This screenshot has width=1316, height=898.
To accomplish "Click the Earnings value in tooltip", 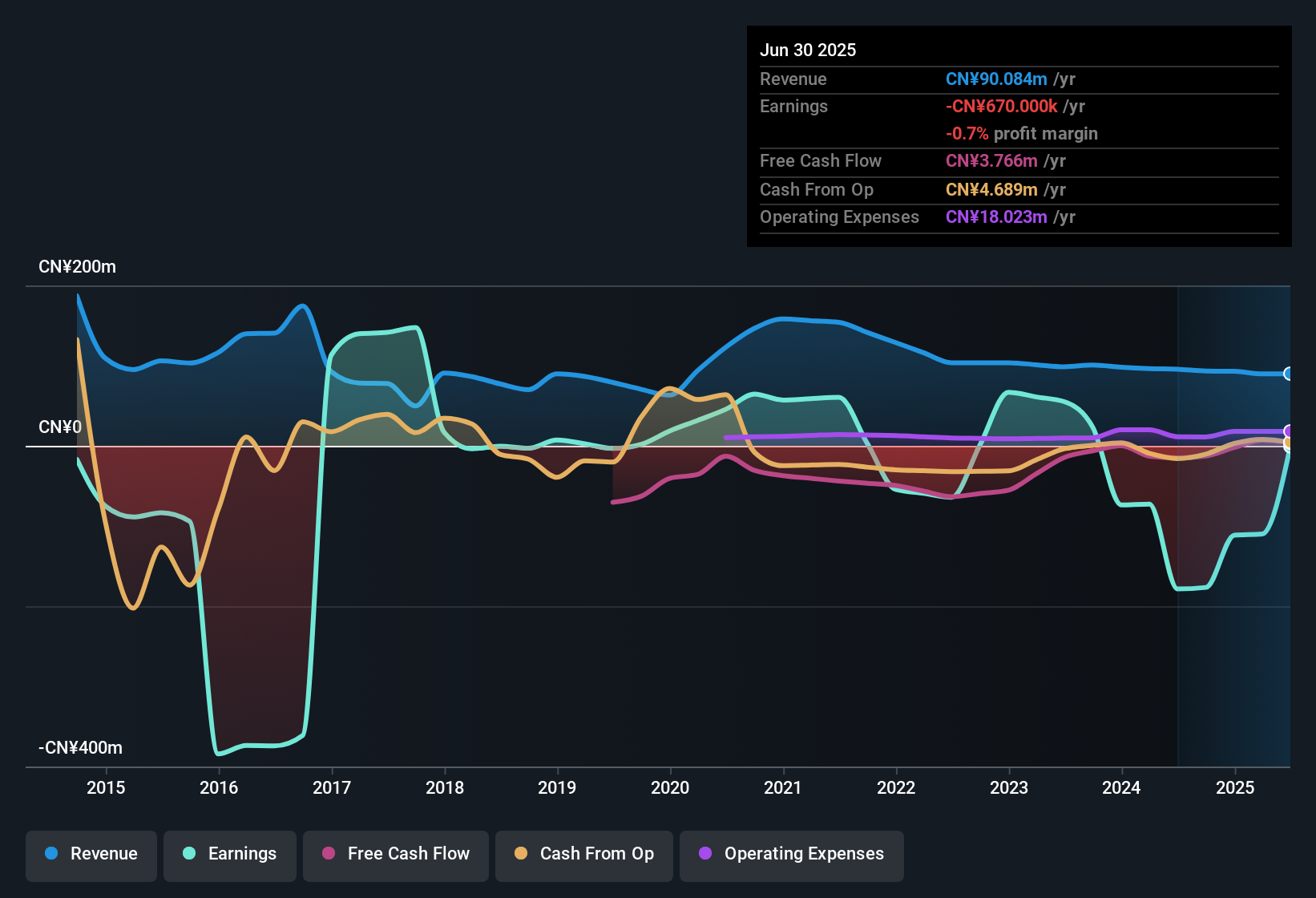I will pos(1002,107).
